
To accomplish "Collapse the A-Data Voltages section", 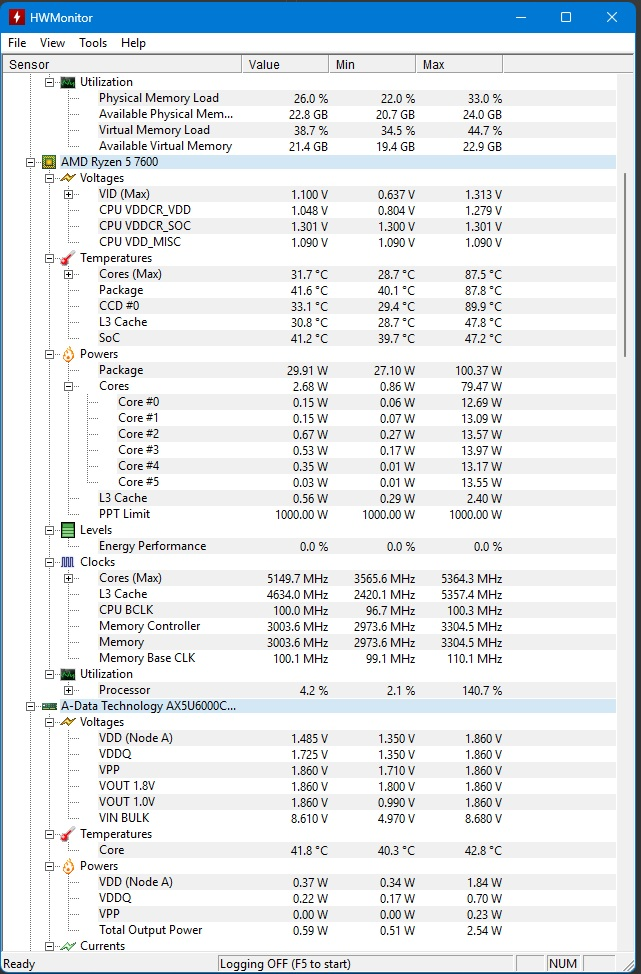I will click(x=49, y=722).
